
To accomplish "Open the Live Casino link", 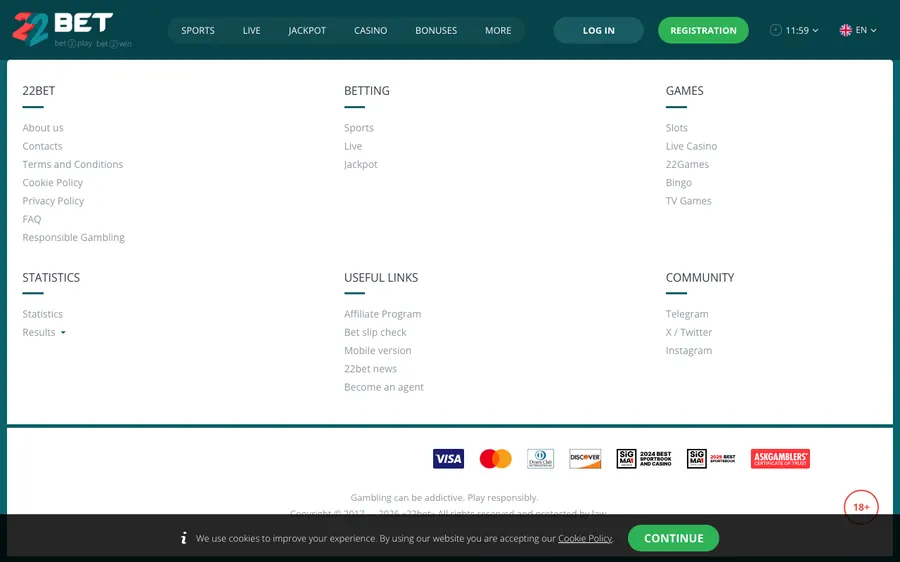I will click(x=692, y=146).
